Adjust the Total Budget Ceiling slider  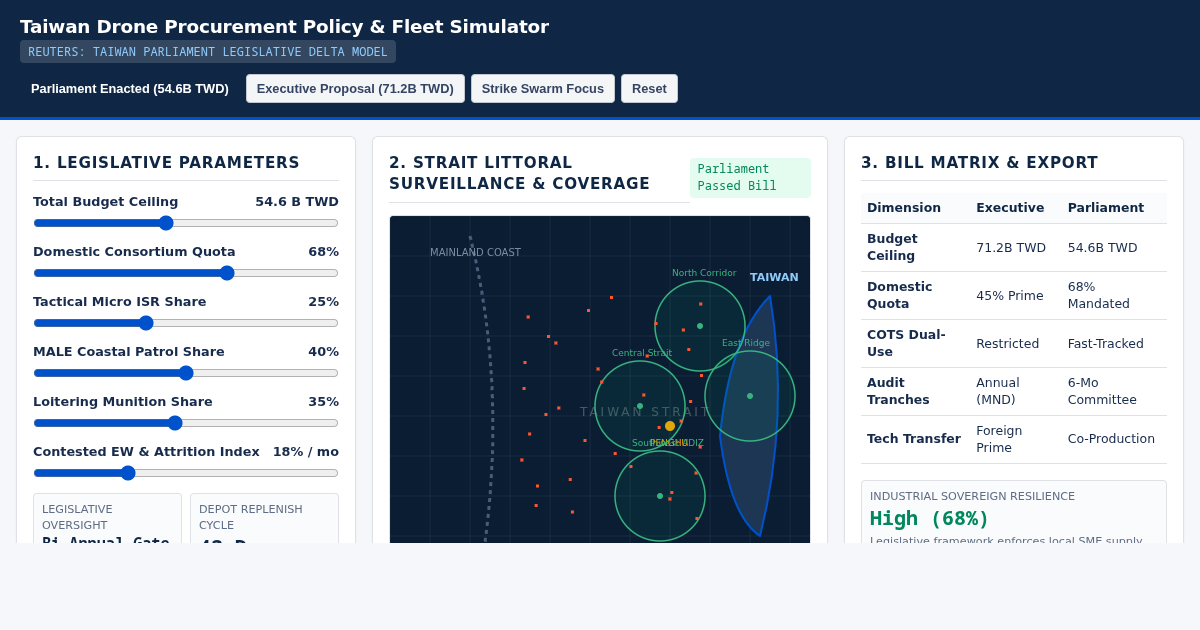(186, 223)
